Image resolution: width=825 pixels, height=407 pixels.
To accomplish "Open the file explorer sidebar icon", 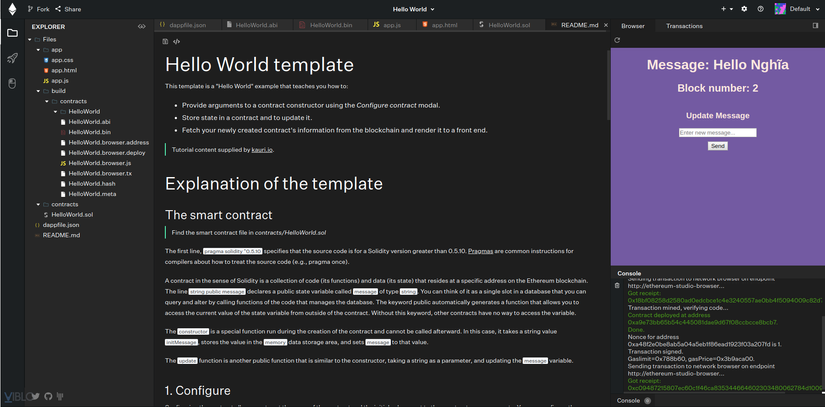I will point(12,33).
